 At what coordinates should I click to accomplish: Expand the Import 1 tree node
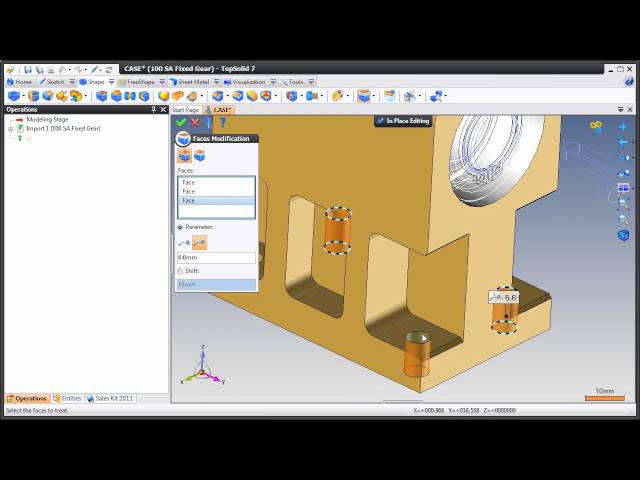tap(10, 129)
